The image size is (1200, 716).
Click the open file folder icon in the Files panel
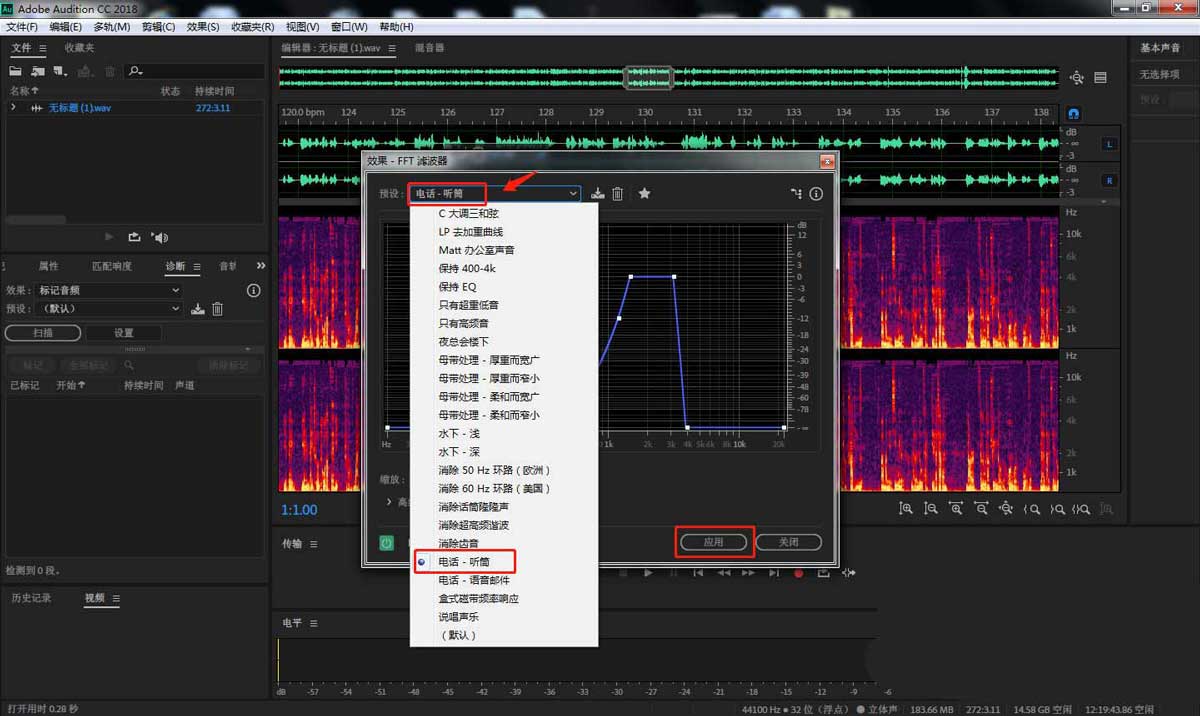pos(15,71)
